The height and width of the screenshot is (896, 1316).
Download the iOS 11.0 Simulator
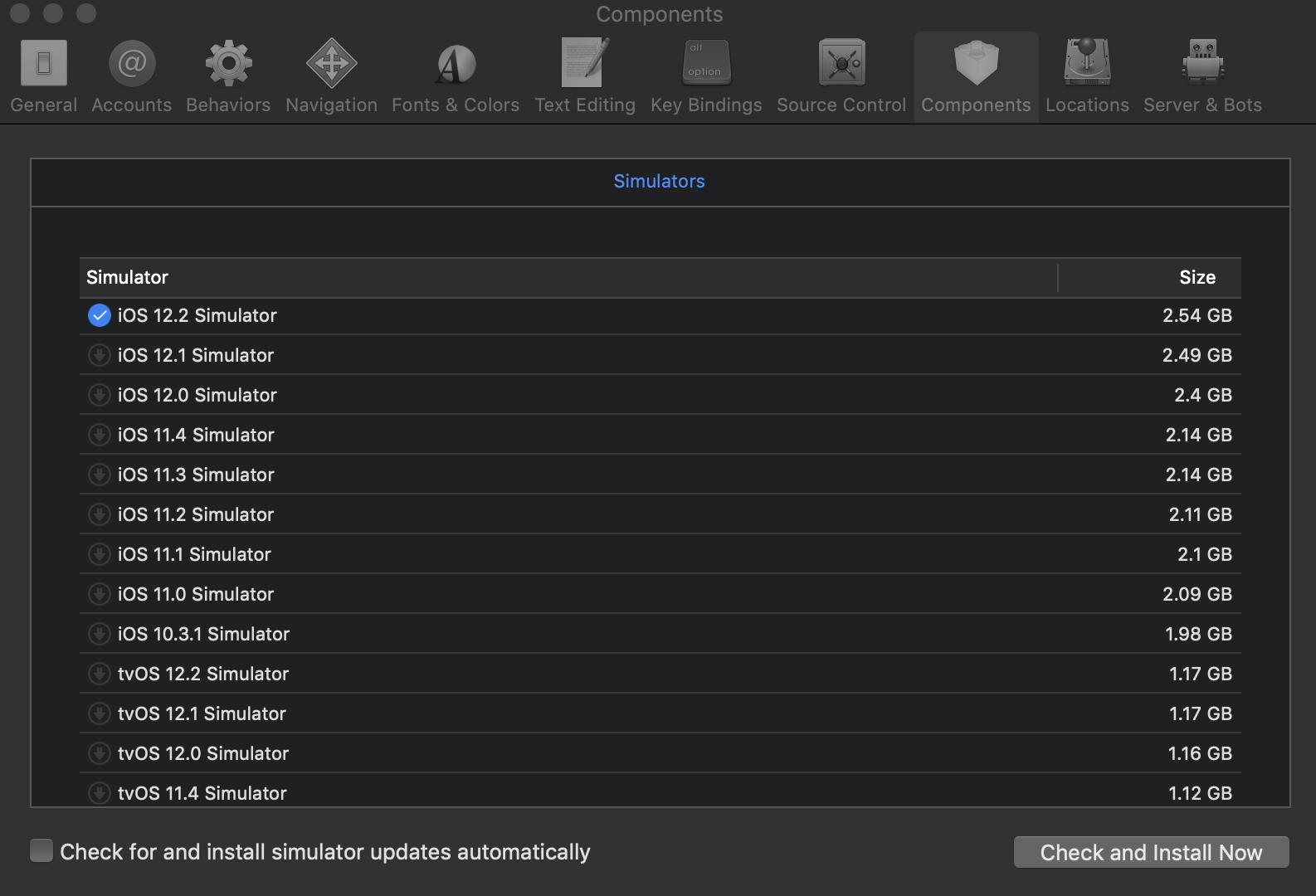click(100, 594)
